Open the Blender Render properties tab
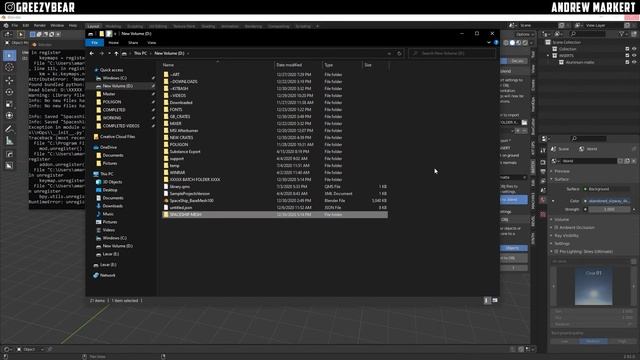The image size is (640, 360). click(543, 162)
